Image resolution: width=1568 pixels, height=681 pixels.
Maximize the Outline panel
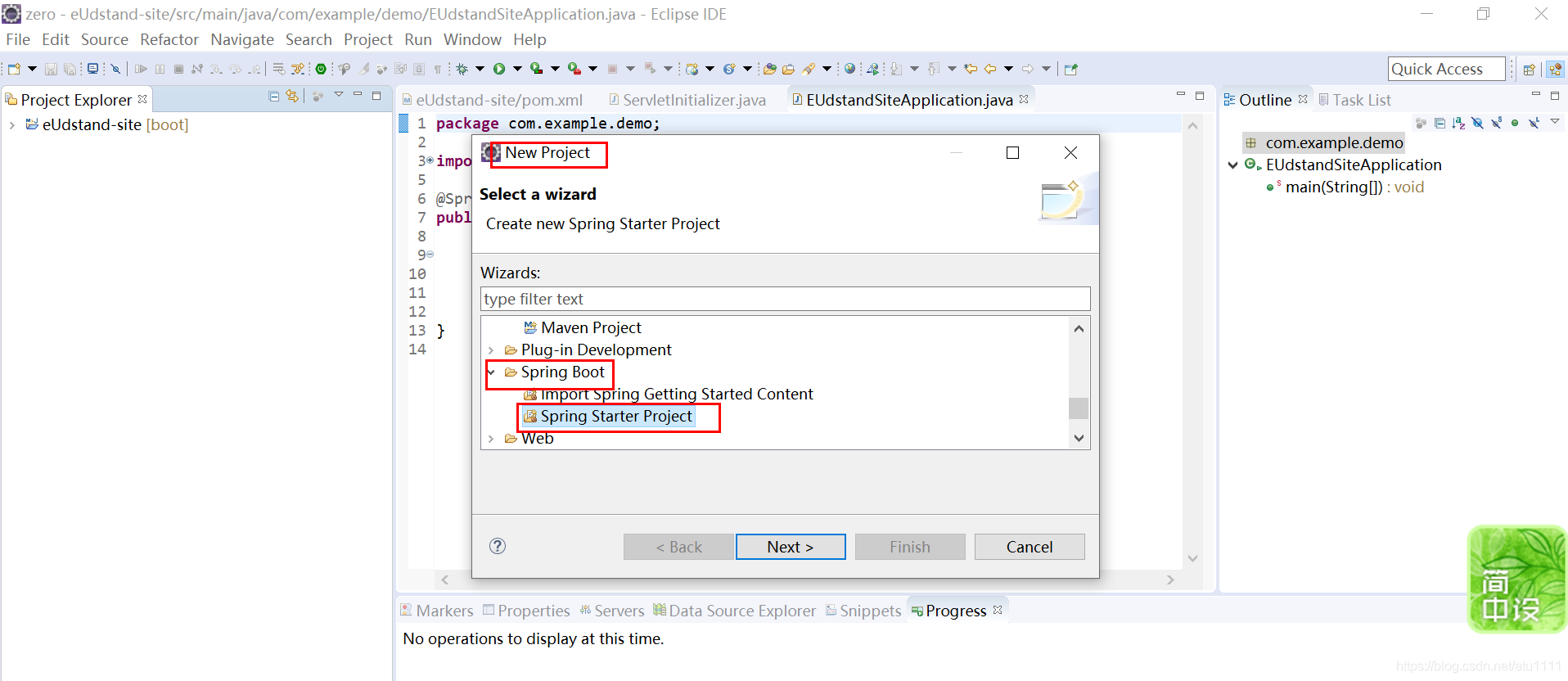(x=1555, y=96)
